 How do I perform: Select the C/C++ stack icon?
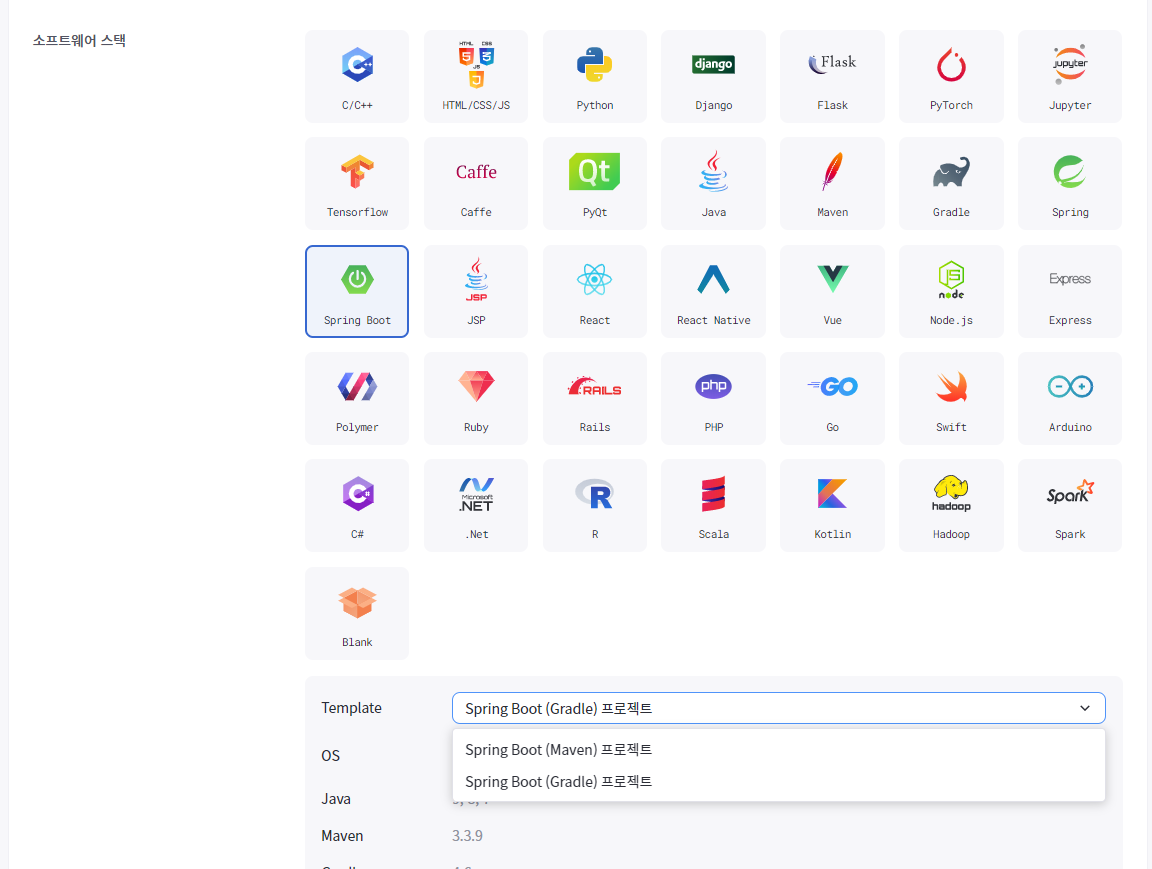click(357, 76)
